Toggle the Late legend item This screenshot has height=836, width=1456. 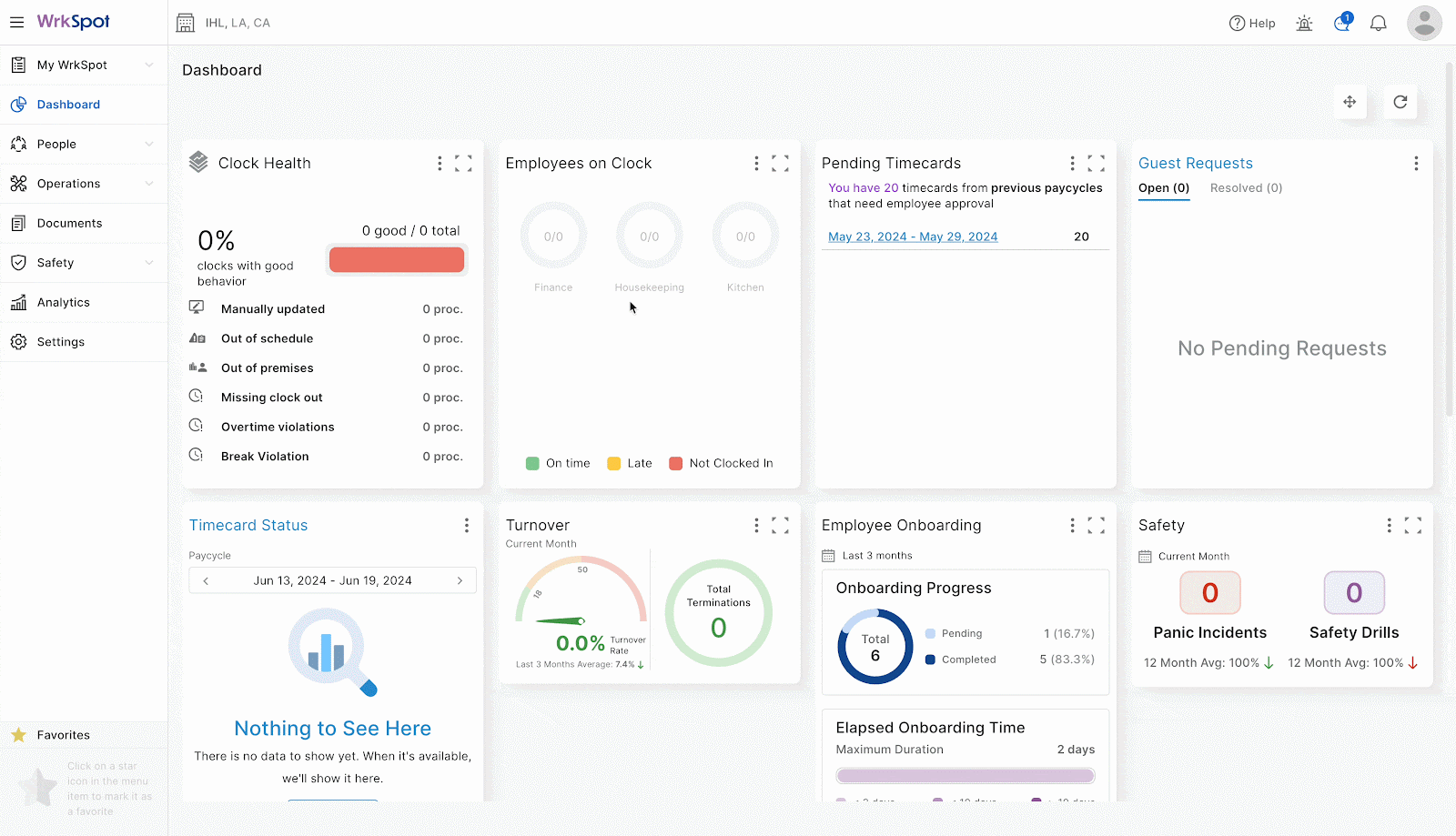click(630, 464)
